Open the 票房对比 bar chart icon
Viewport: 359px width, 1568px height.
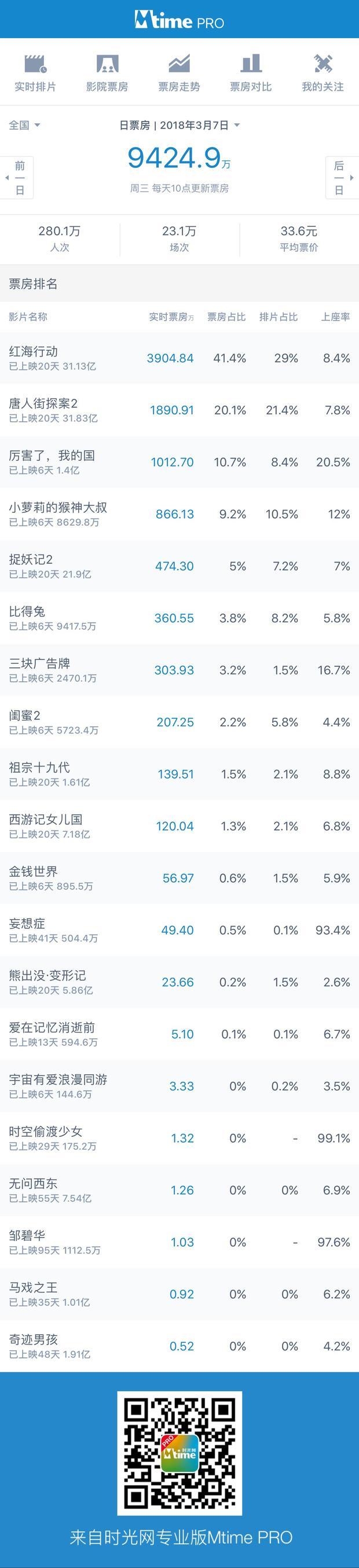(251, 63)
